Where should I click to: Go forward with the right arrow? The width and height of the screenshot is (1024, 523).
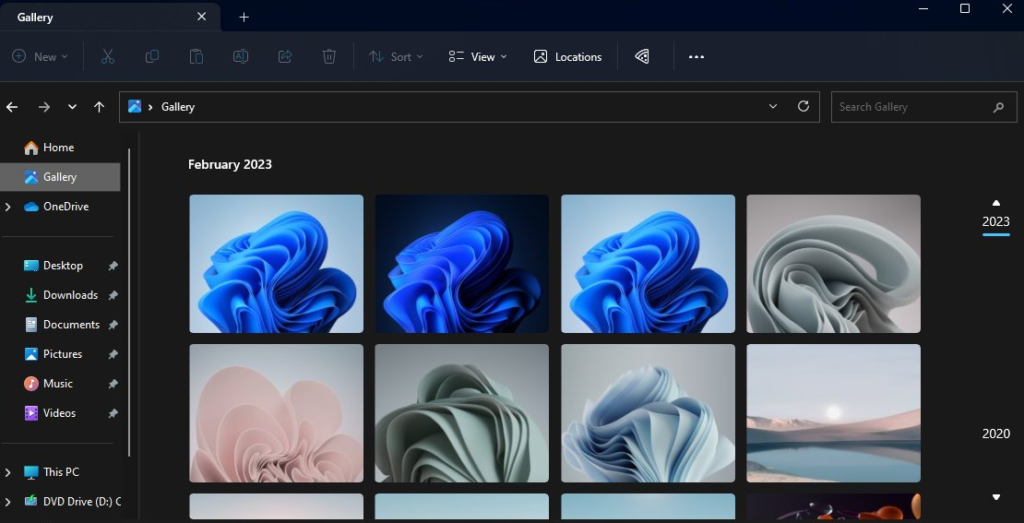tap(44, 107)
